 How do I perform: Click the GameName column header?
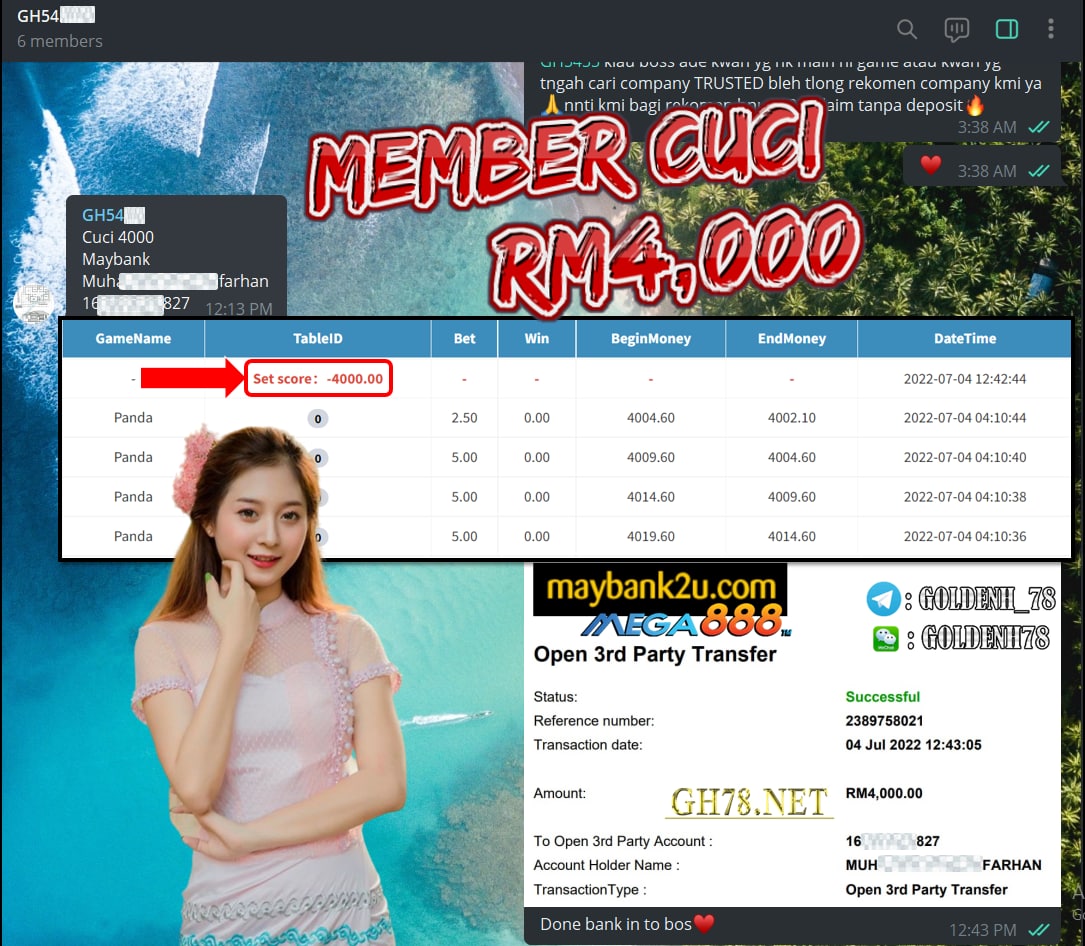point(133,338)
